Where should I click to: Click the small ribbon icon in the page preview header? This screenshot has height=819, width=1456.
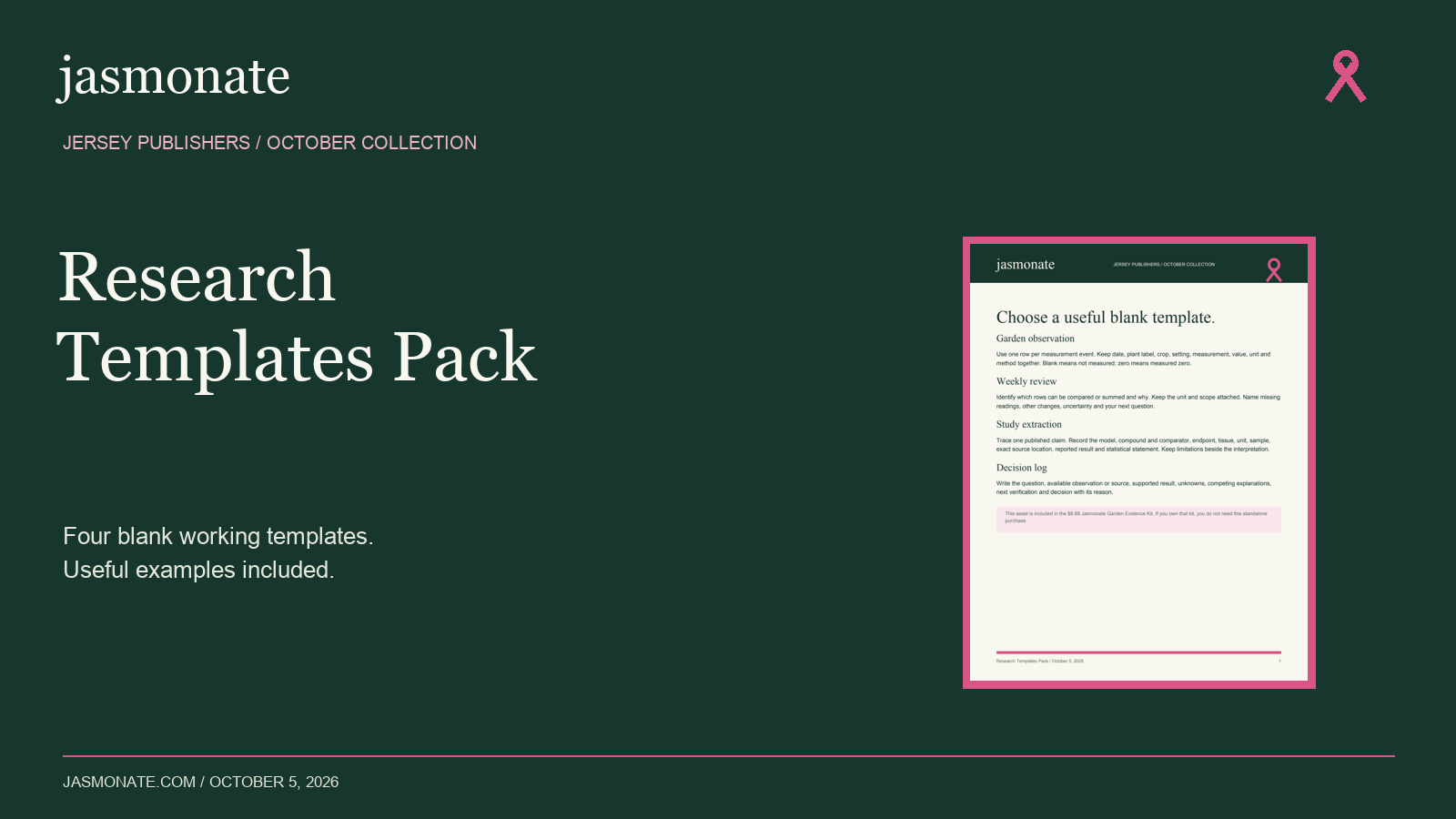click(1274, 269)
